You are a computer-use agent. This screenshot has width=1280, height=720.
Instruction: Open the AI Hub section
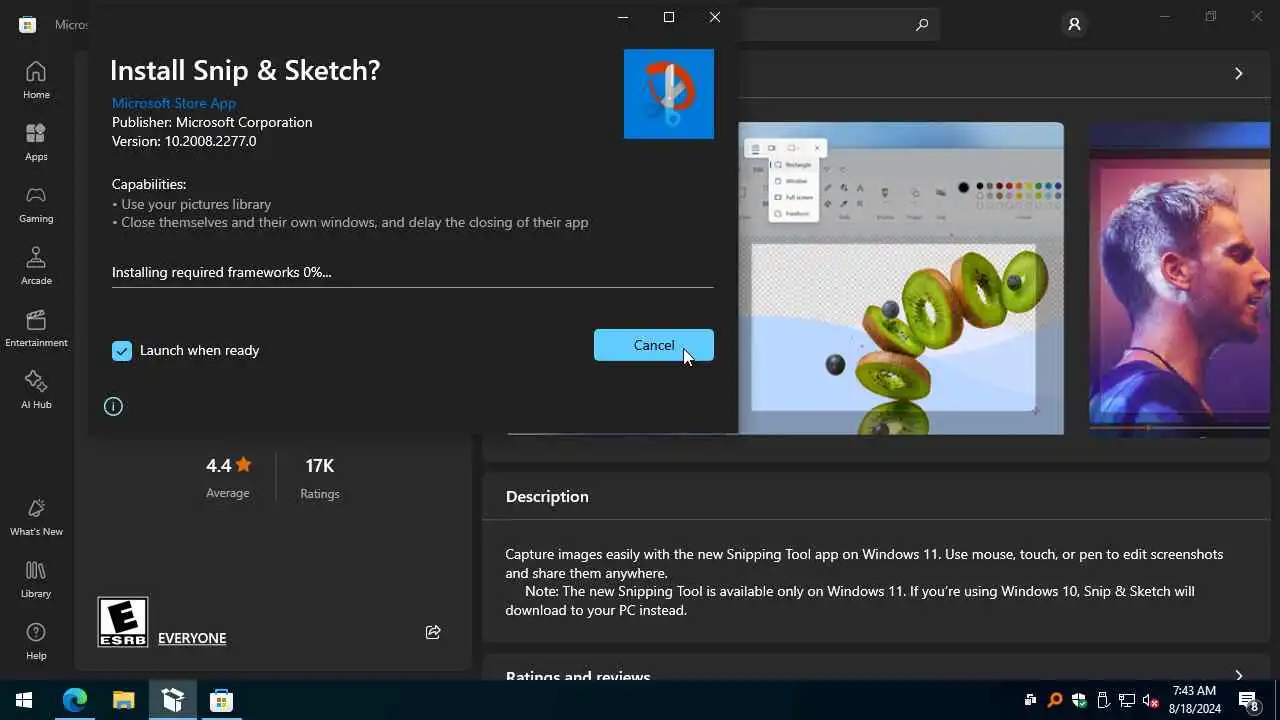click(x=36, y=390)
